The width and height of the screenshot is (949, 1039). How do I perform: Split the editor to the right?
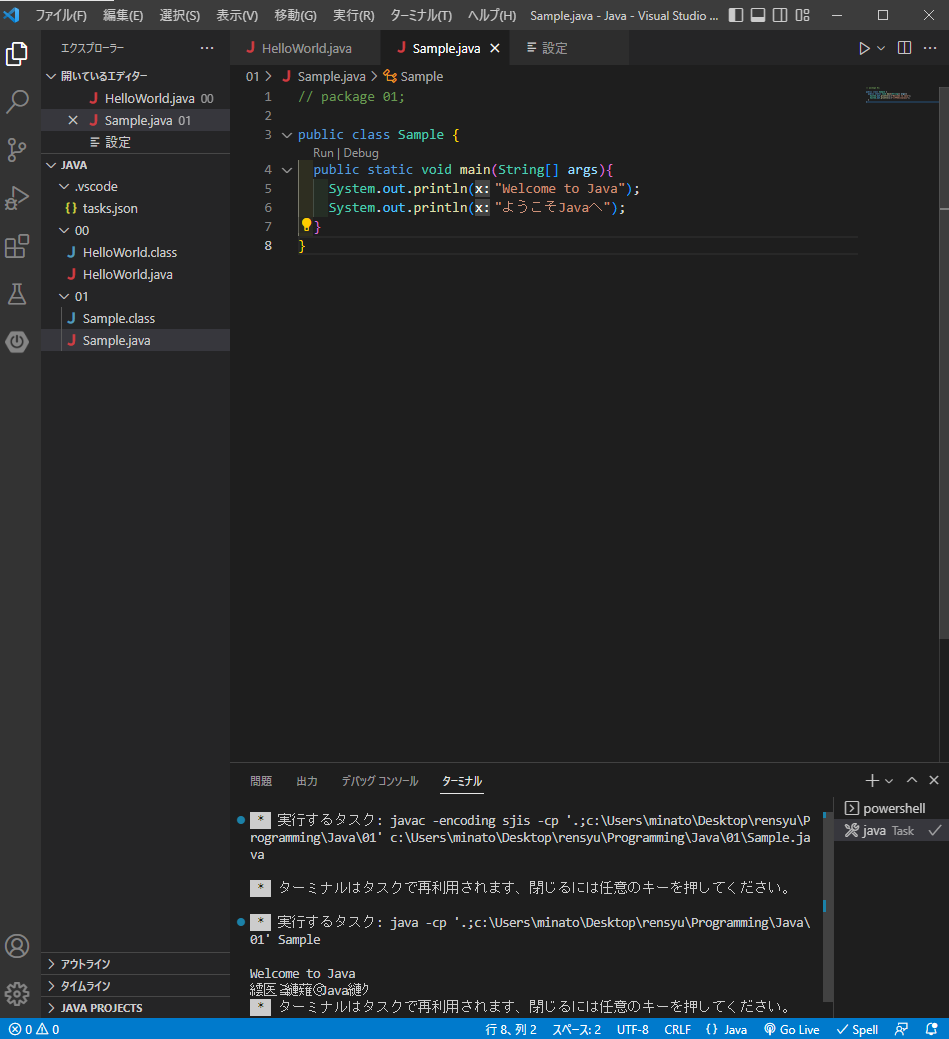click(x=904, y=48)
